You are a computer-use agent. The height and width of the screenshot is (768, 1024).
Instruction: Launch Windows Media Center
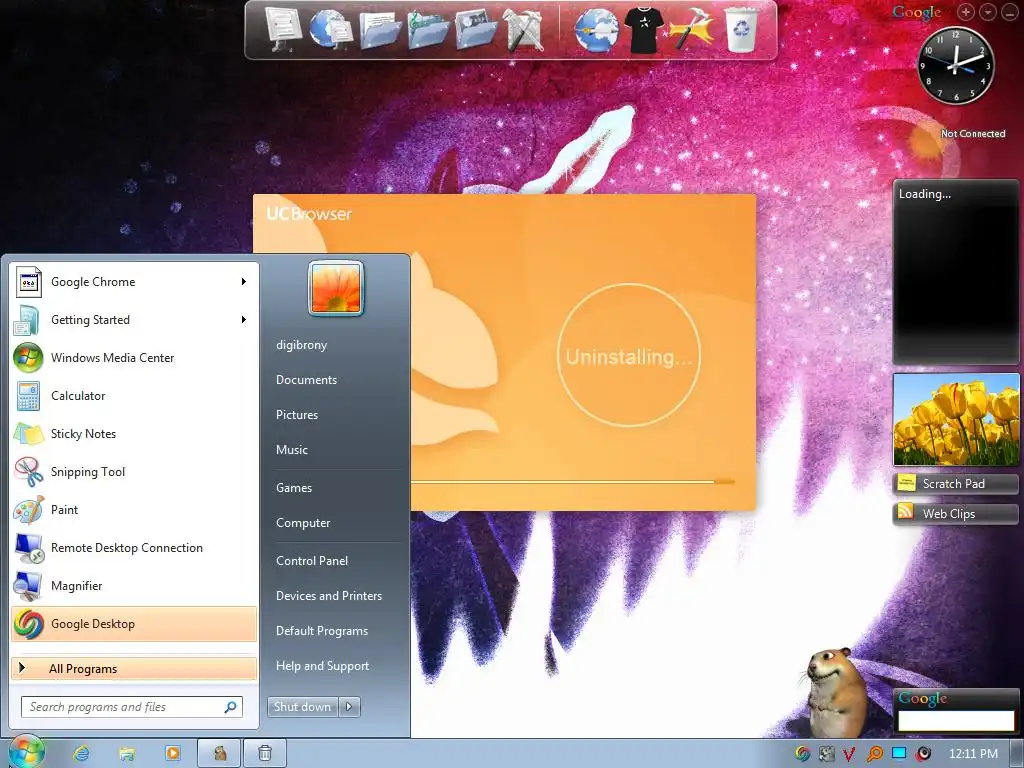(134, 358)
